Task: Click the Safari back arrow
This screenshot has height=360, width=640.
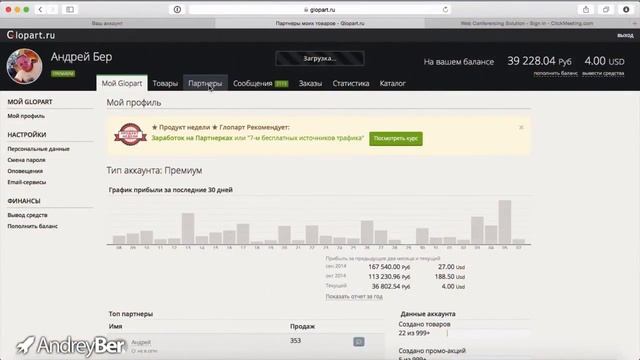Action: pyautogui.click(x=40, y=9)
